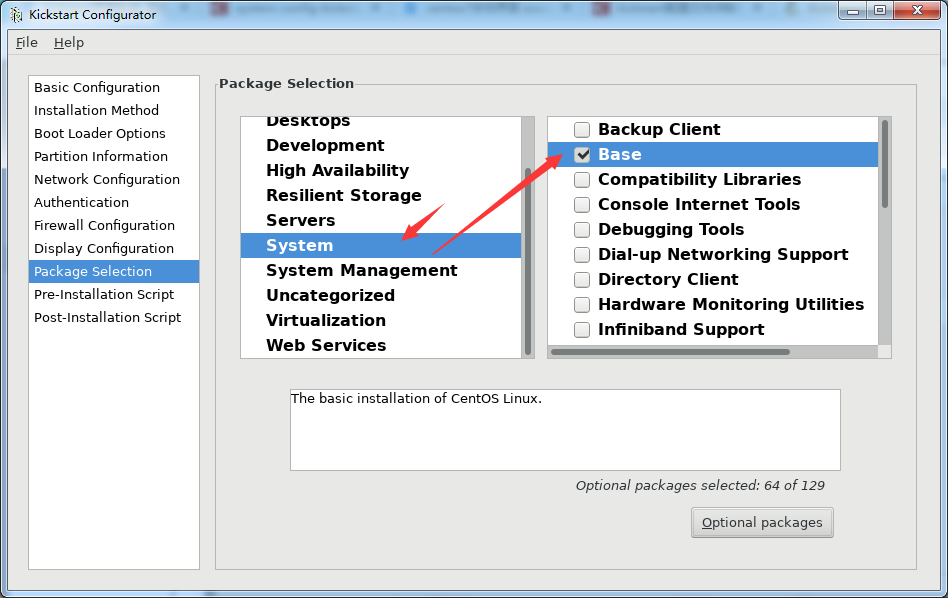The width and height of the screenshot is (948, 598).
Task: Choose the Resilient Storage category
Action: tap(381, 195)
